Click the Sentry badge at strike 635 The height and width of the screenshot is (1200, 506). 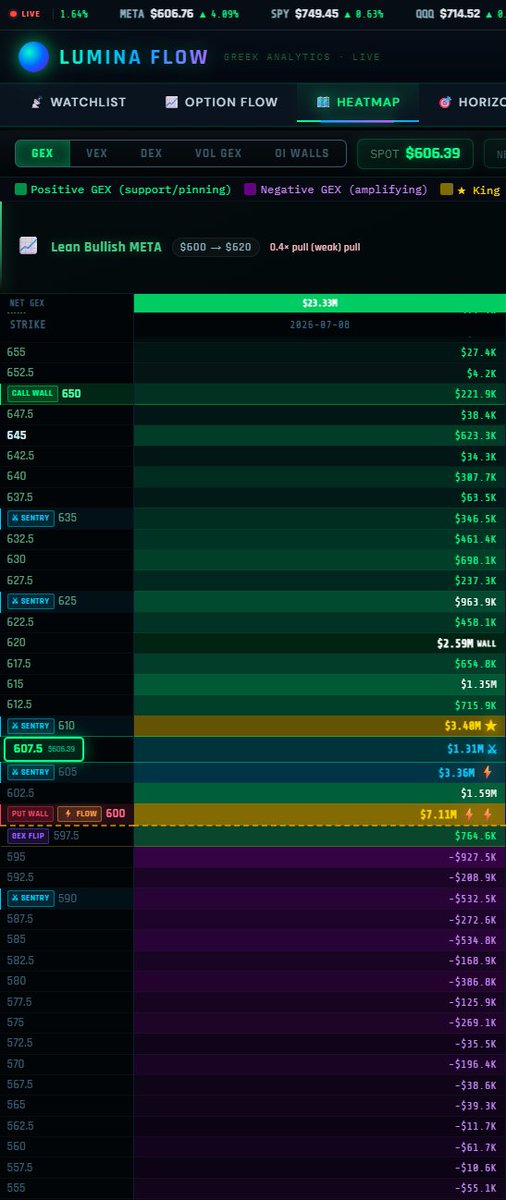click(x=30, y=518)
